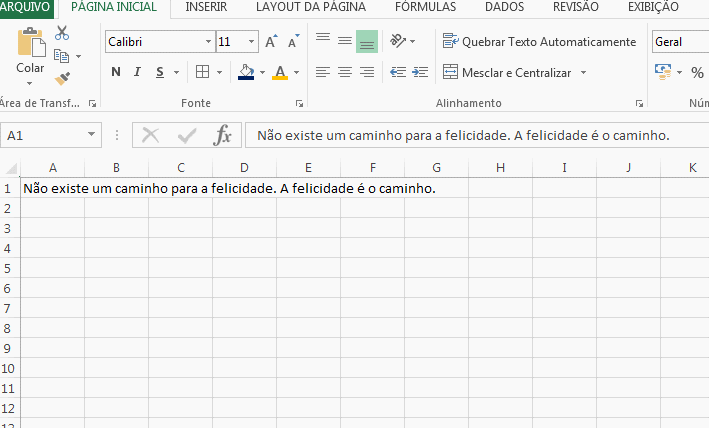Click the decrease indent icon
This screenshot has width=709, height=428.
pyautogui.click(x=397, y=72)
